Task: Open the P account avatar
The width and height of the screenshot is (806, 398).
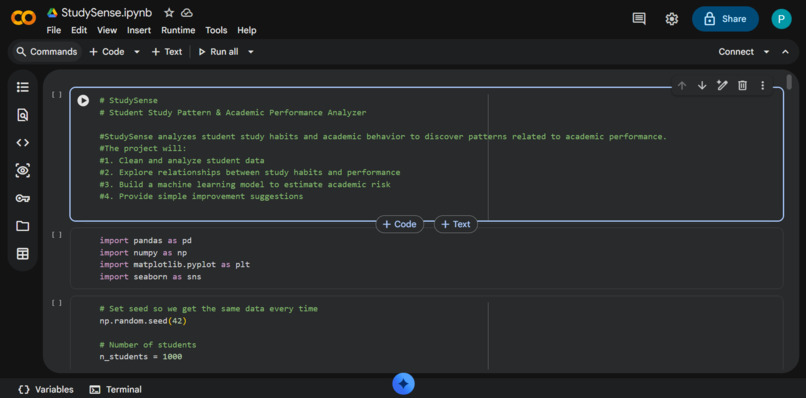Action: [x=781, y=19]
